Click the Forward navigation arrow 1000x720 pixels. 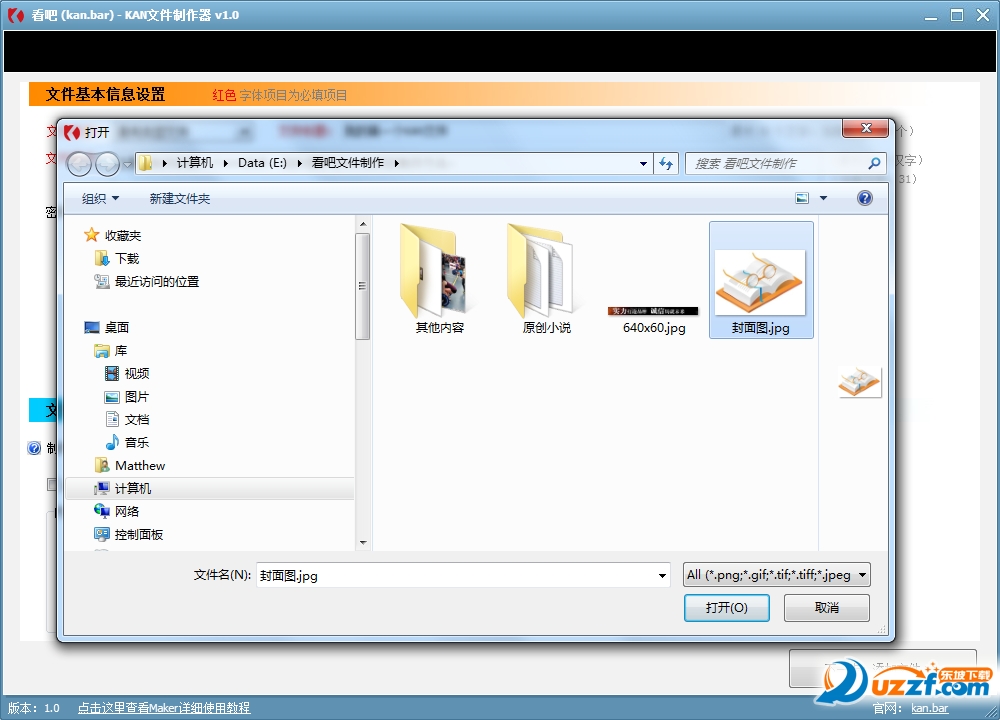(x=107, y=164)
